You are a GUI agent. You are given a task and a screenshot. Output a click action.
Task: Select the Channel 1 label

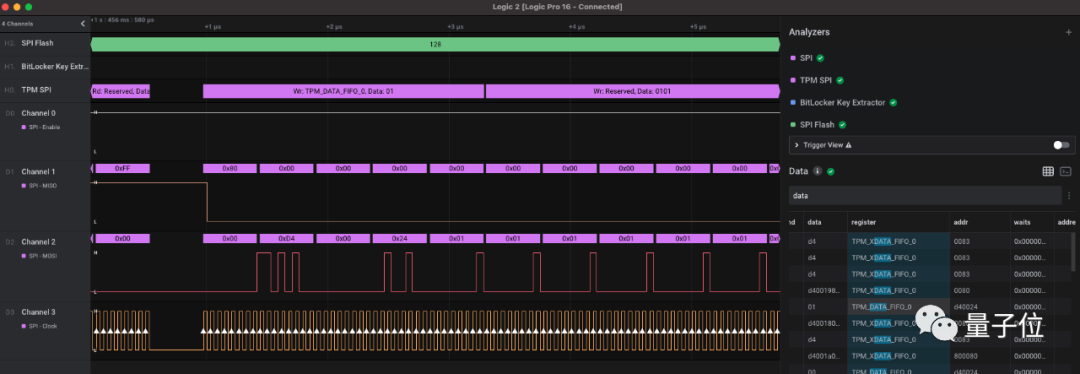(39, 172)
